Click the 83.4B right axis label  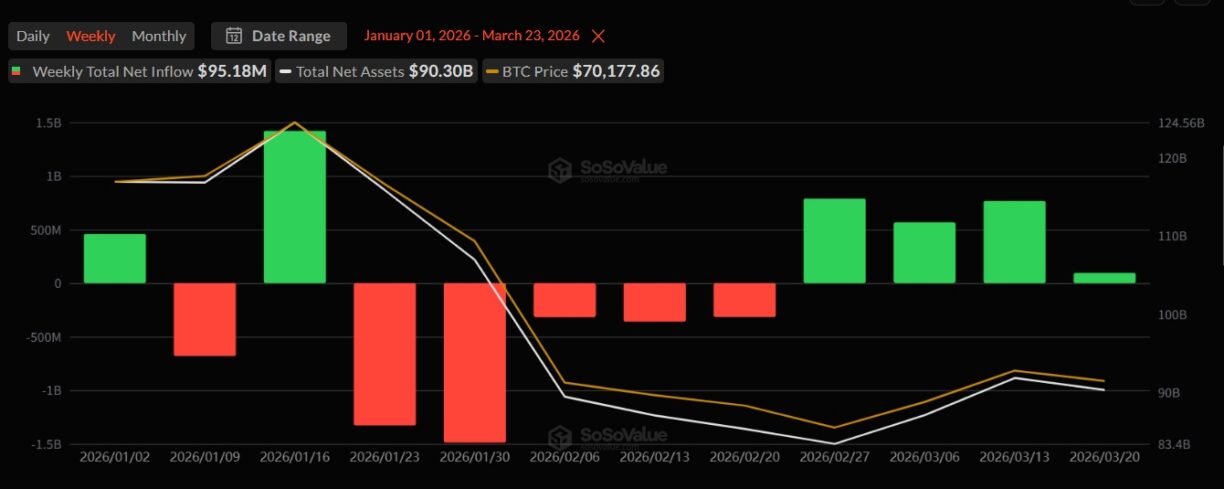pyautogui.click(x=1174, y=443)
